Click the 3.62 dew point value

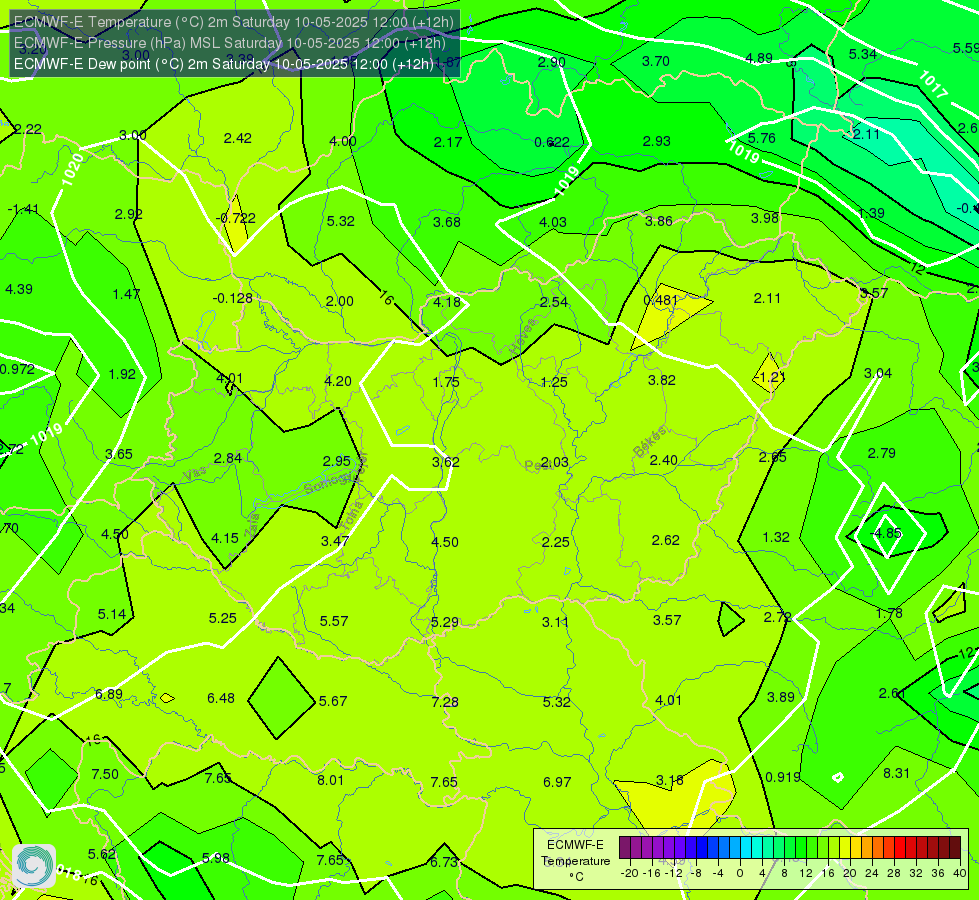[x=445, y=462]
